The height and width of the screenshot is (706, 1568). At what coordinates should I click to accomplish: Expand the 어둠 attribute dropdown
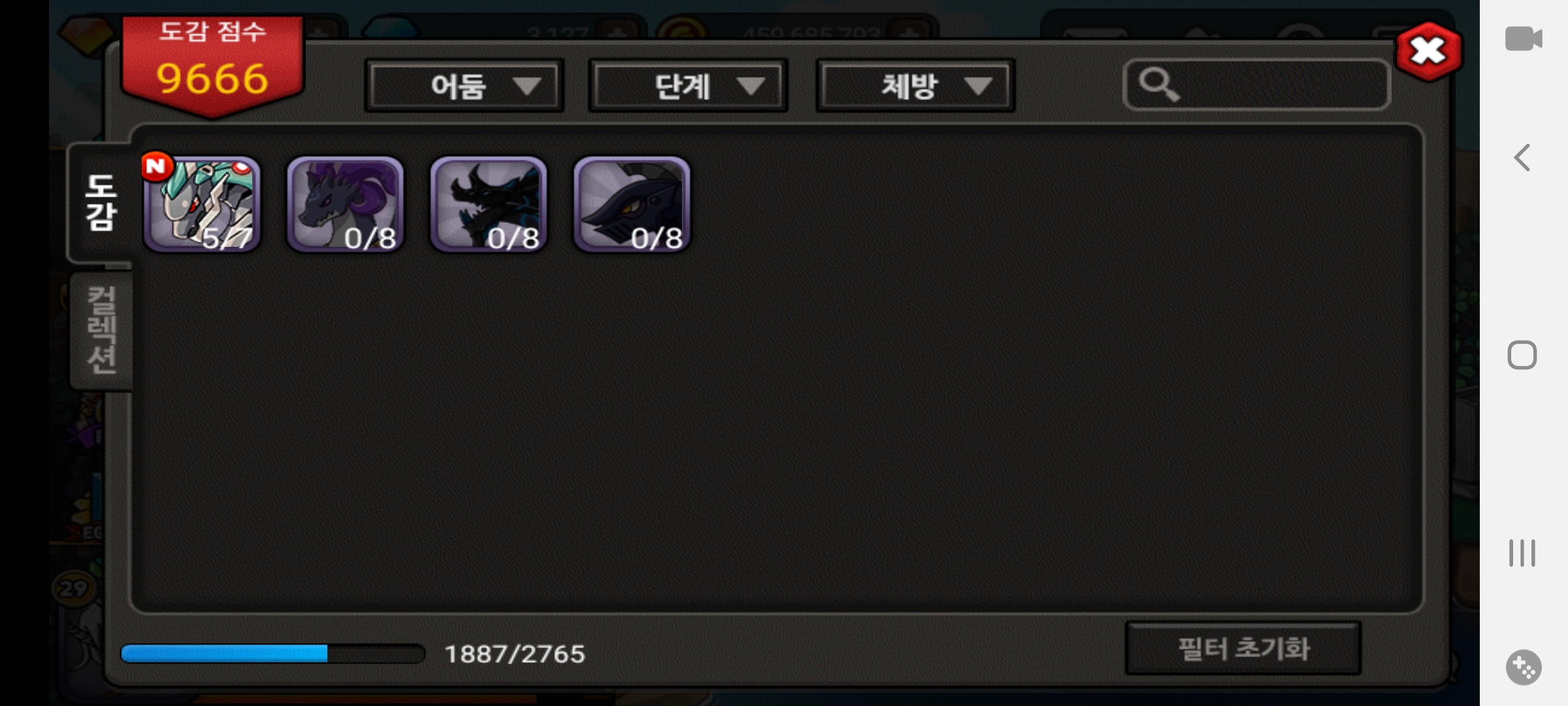click(464, 86)
